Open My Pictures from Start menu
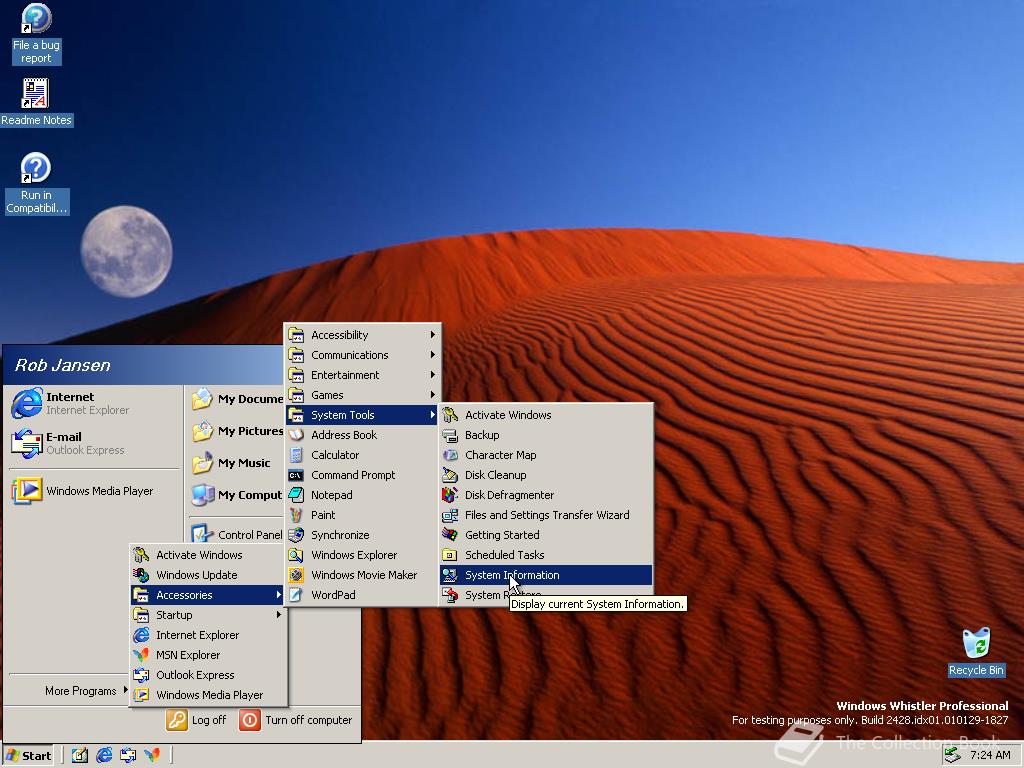This screenshot has width=1024, height=768. 236,431
